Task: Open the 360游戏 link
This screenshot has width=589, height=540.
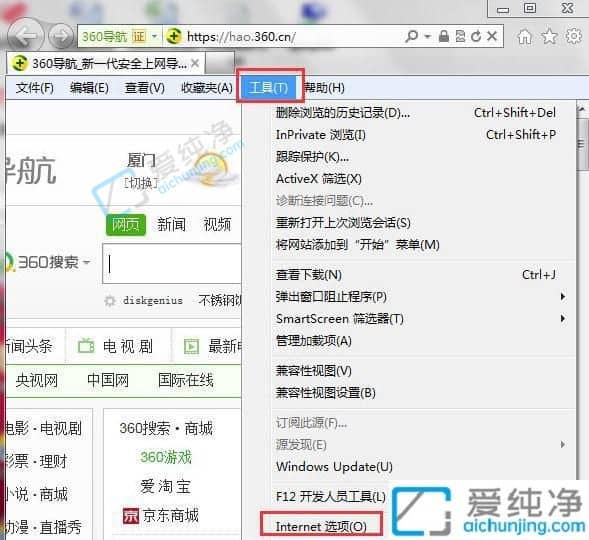Action: [x=166, y=457]
